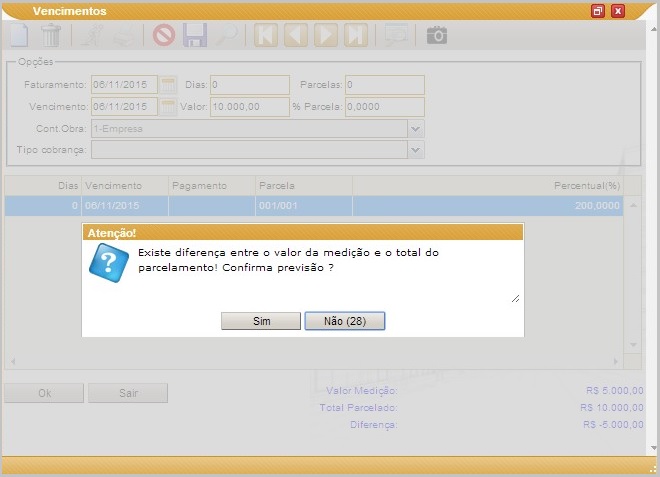The height and width of the screenshot is (477, 660).
Task: Click the new document icon in the toolbar
Action: tap(19, 35)
